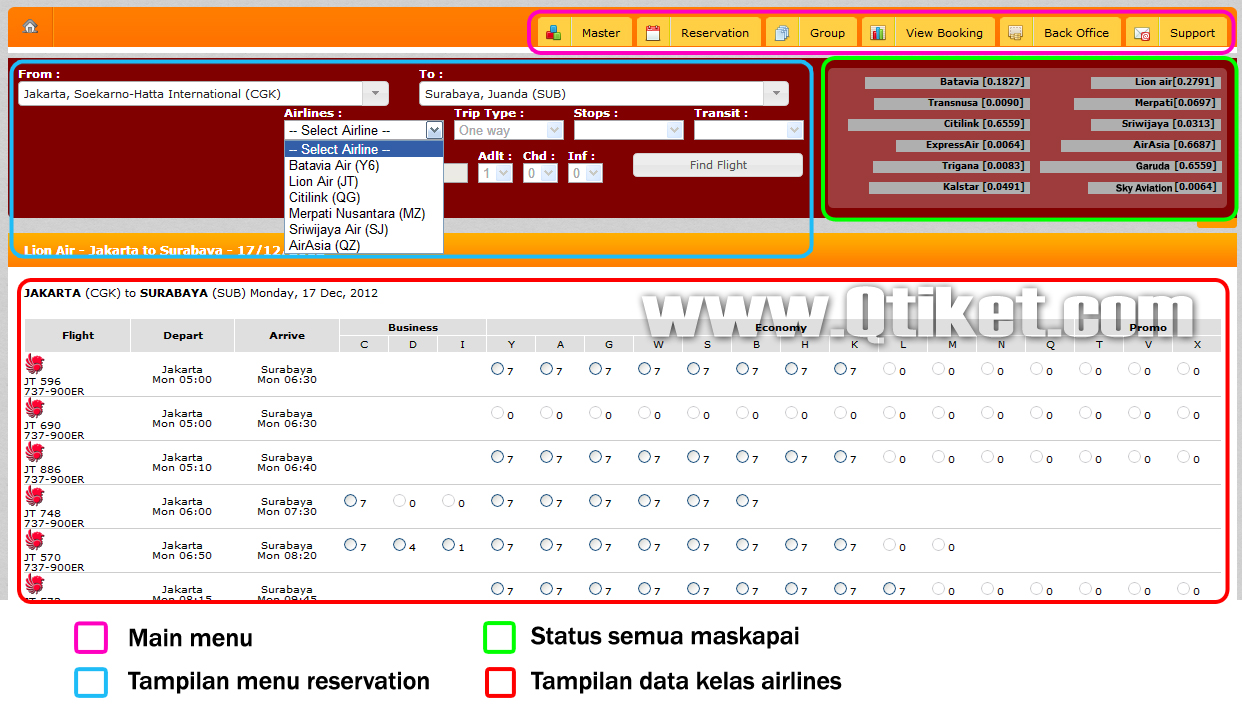This screenshot has width=1242, height=722.
Task: Choose AirAsia (QZ) from airline list
Action: [364, 245]
